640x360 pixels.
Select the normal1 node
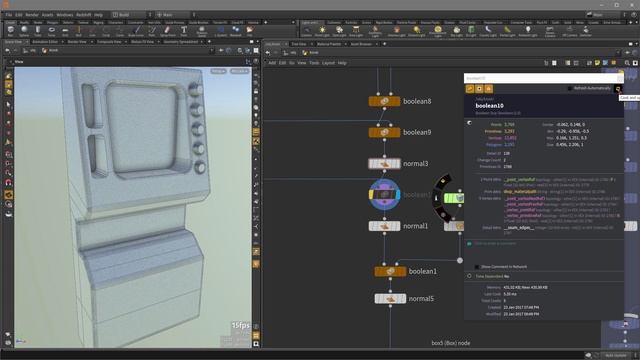click(384, 226)
